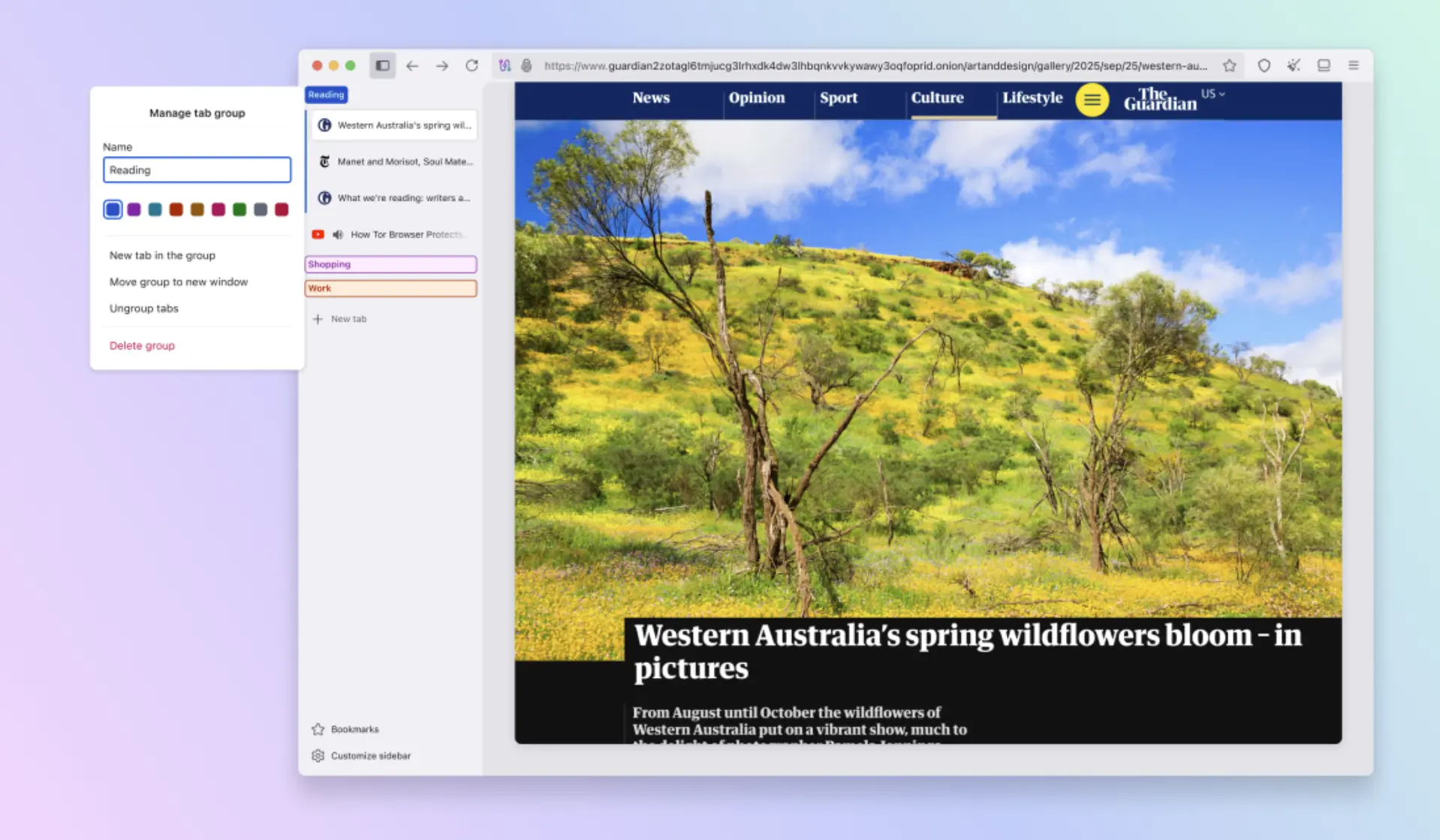Screen dimensions: 1440x840
Task: Reload the page with the refresh icon
Action: click(x=471, y=66)
